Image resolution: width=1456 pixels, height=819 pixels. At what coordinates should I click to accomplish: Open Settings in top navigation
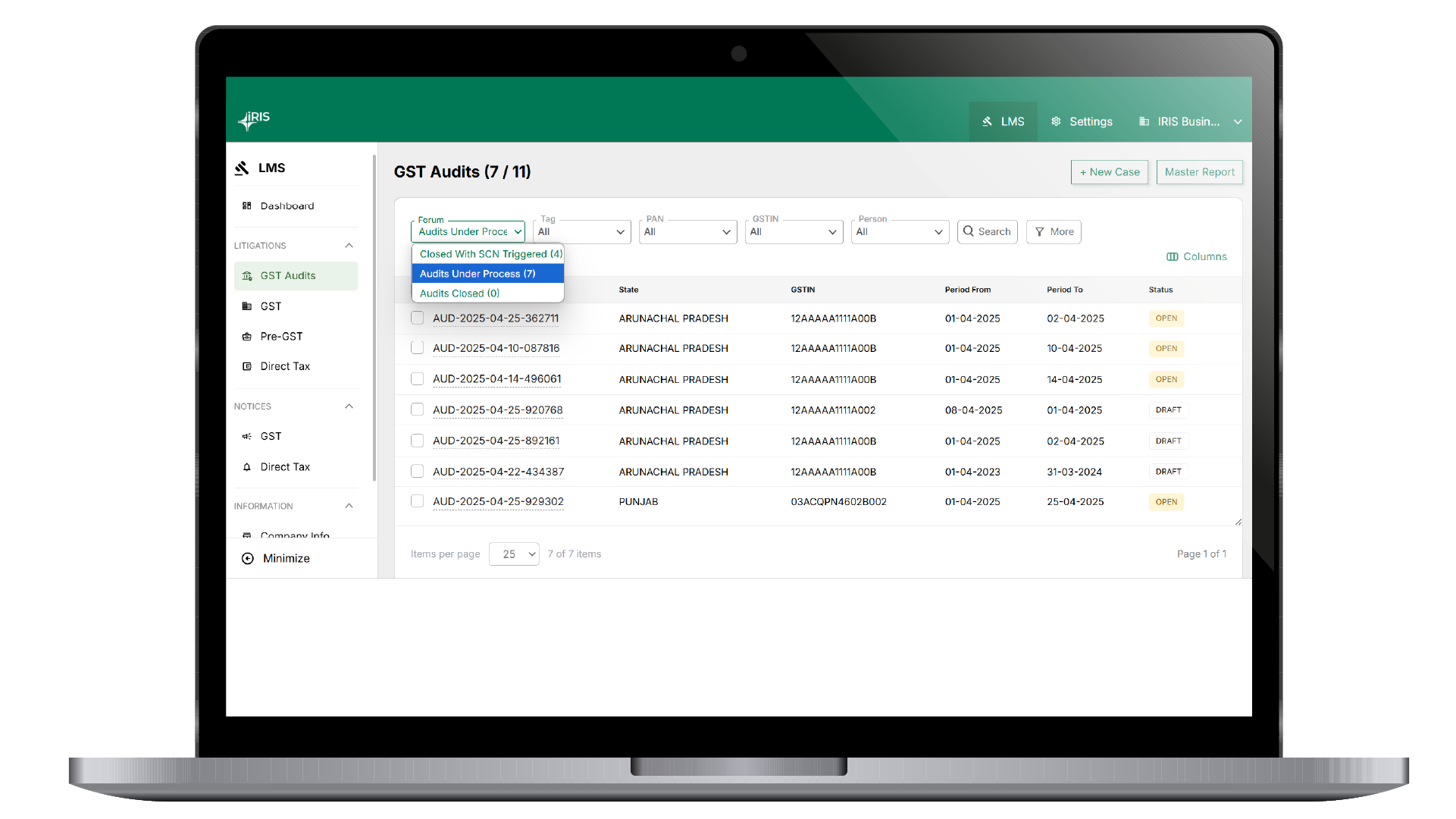[1082, 121]
